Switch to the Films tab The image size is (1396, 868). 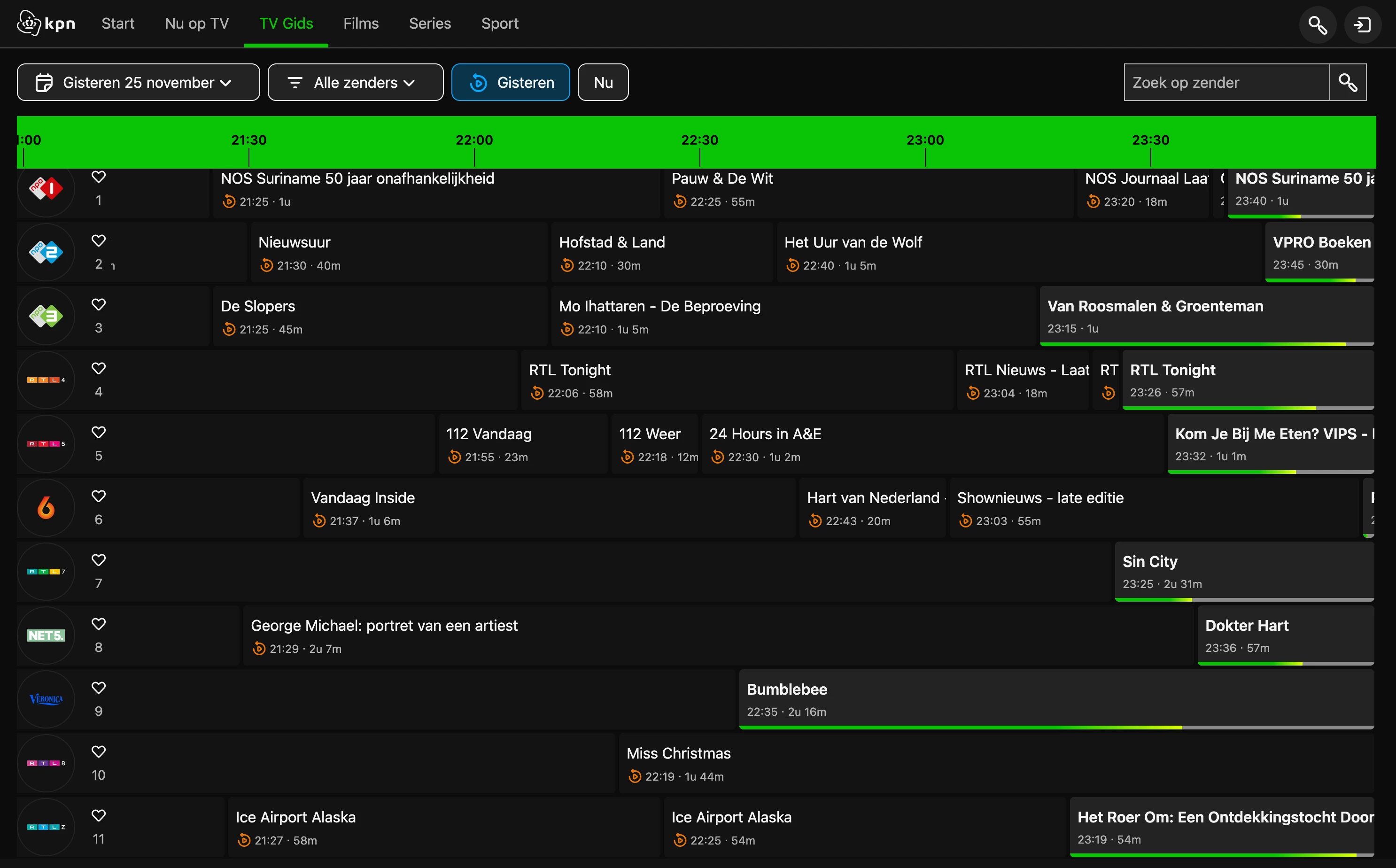point(360,23)
